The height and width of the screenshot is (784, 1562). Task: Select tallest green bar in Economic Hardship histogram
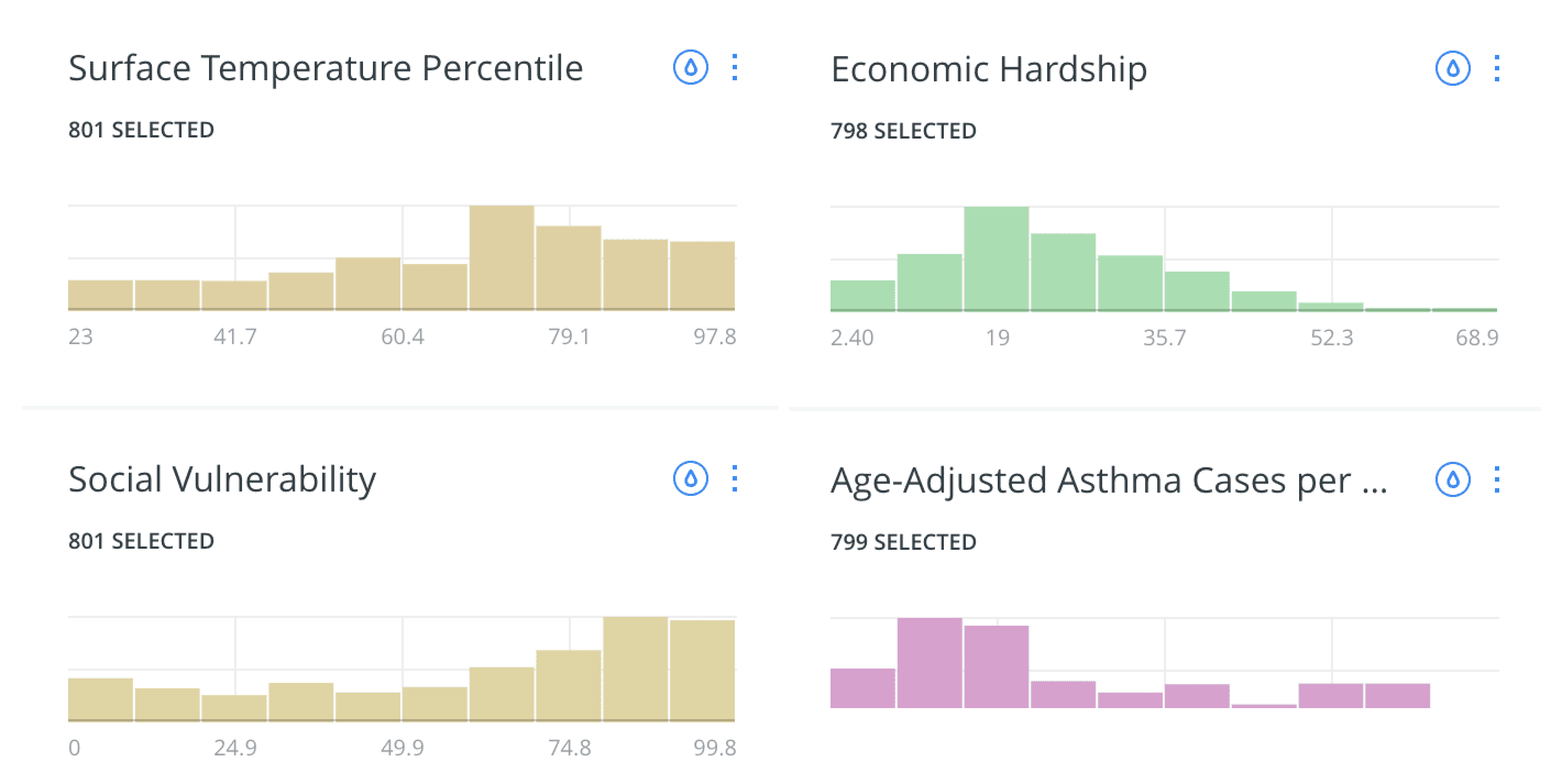pos(996,260)
